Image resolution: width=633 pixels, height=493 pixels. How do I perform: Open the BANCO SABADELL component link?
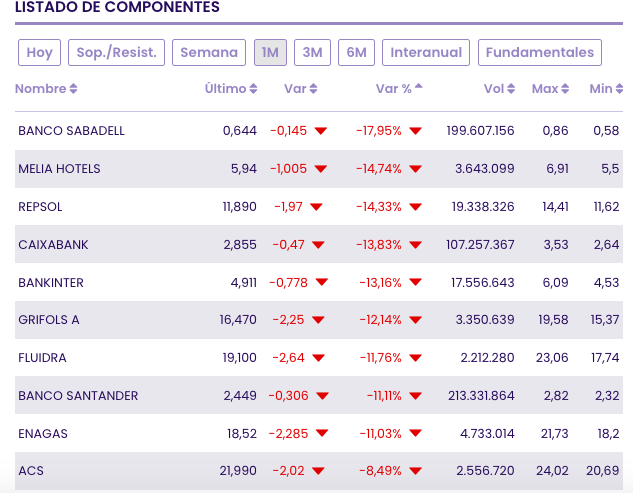(71, 131)
